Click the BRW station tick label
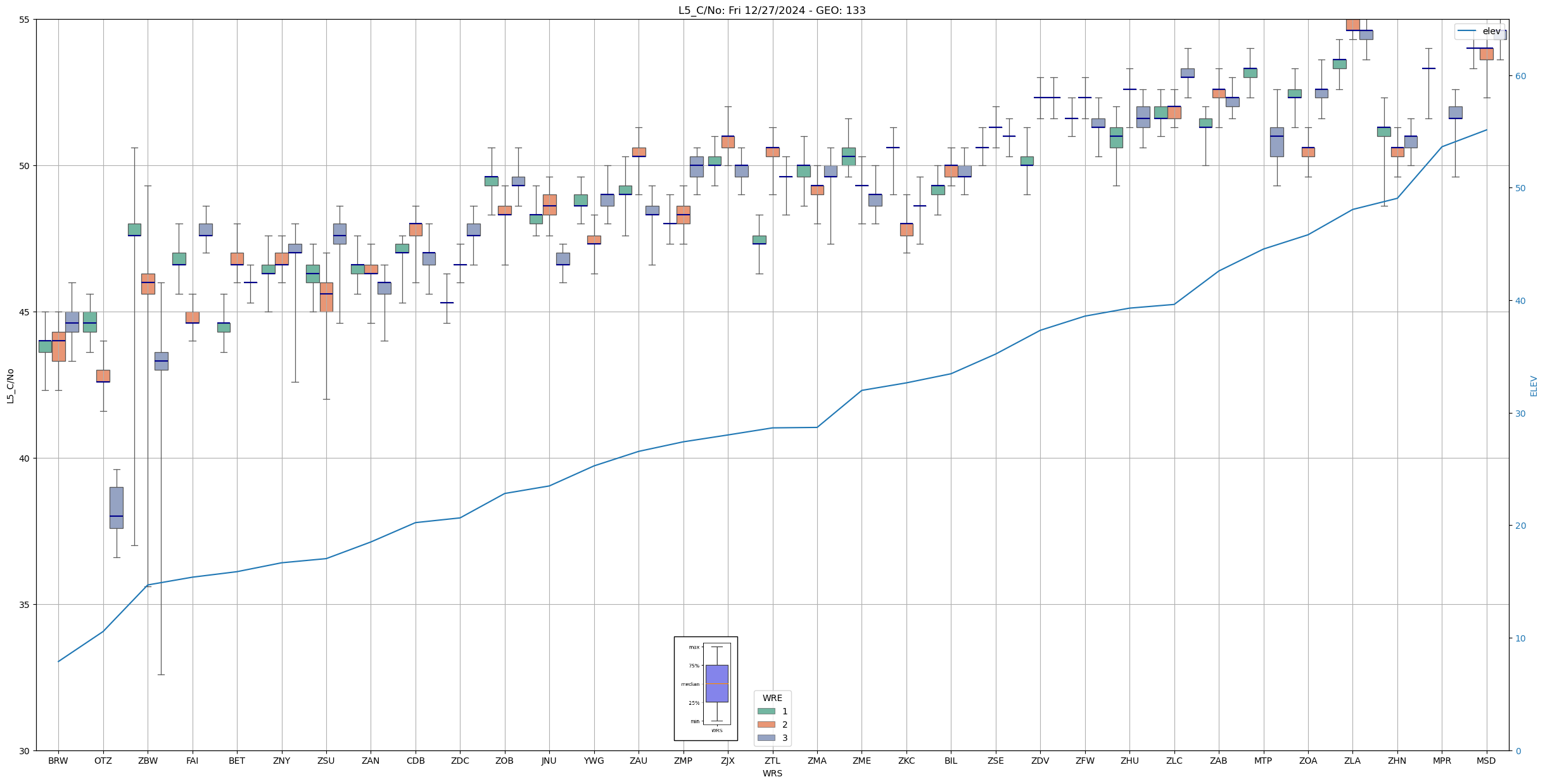1545x784 pixels. (58, 761)
